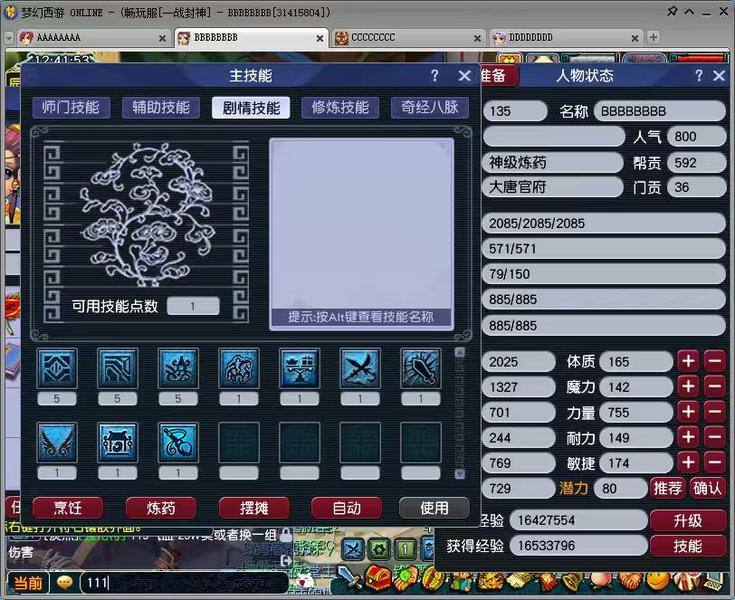This screenshot has height=600, width=735.
Task: Decrease 魔力 with the minus button
Action: tap(715, 387)
